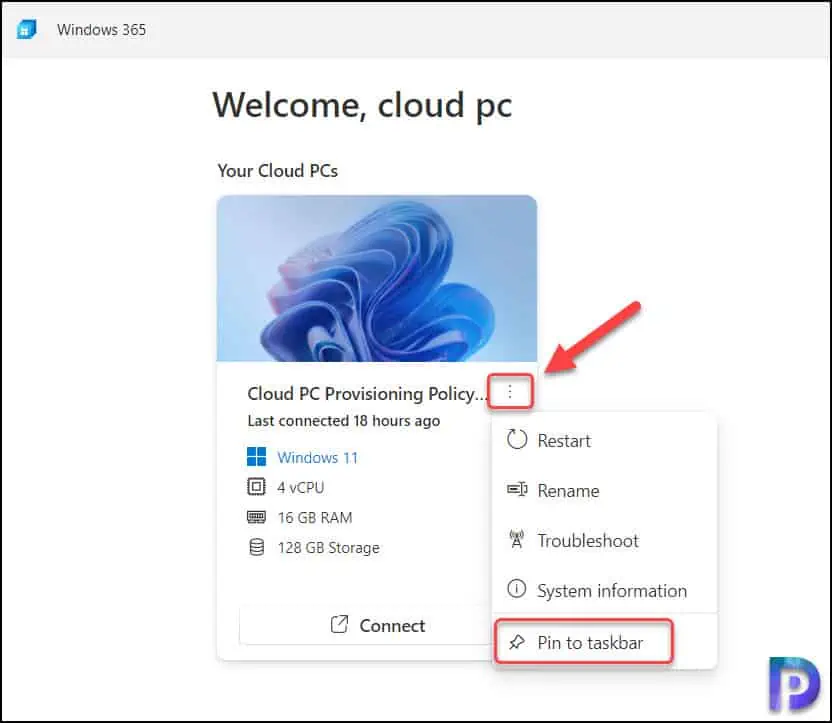Click the Connect button
832x723 pixels.
tap(365, 626)
